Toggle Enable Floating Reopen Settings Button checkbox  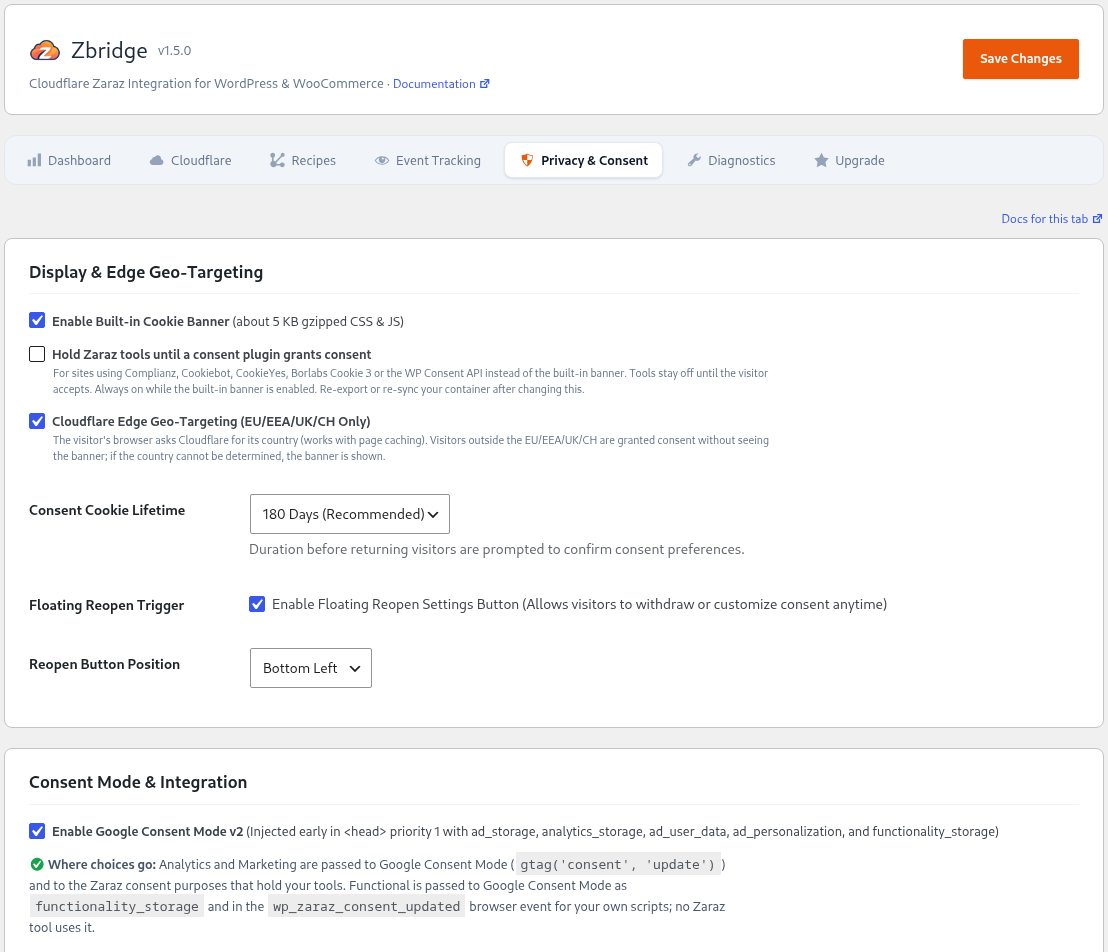coord(257,604)
